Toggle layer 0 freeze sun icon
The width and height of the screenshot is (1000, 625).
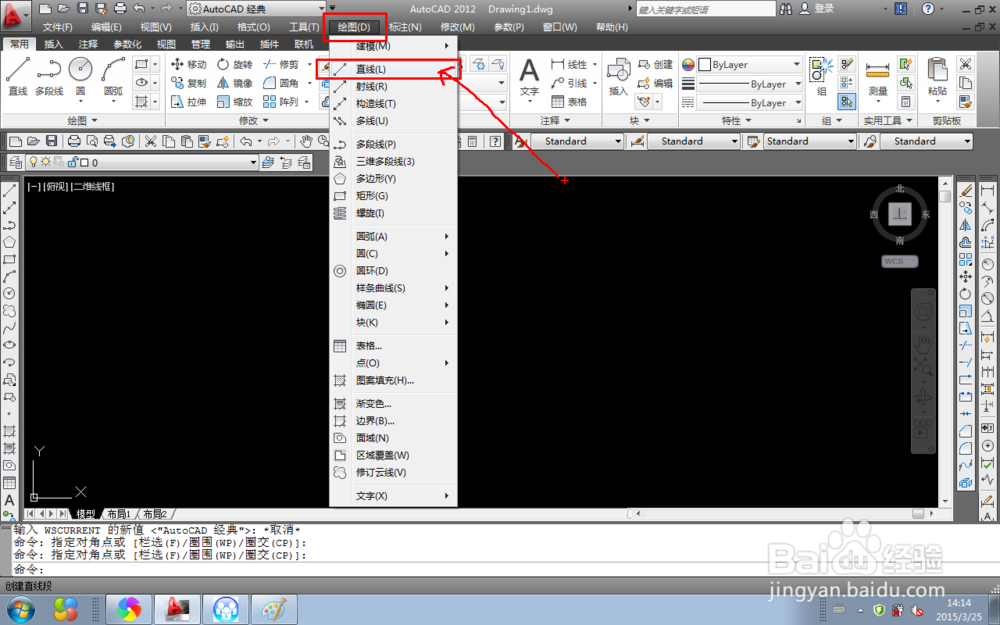click(46, 163)
